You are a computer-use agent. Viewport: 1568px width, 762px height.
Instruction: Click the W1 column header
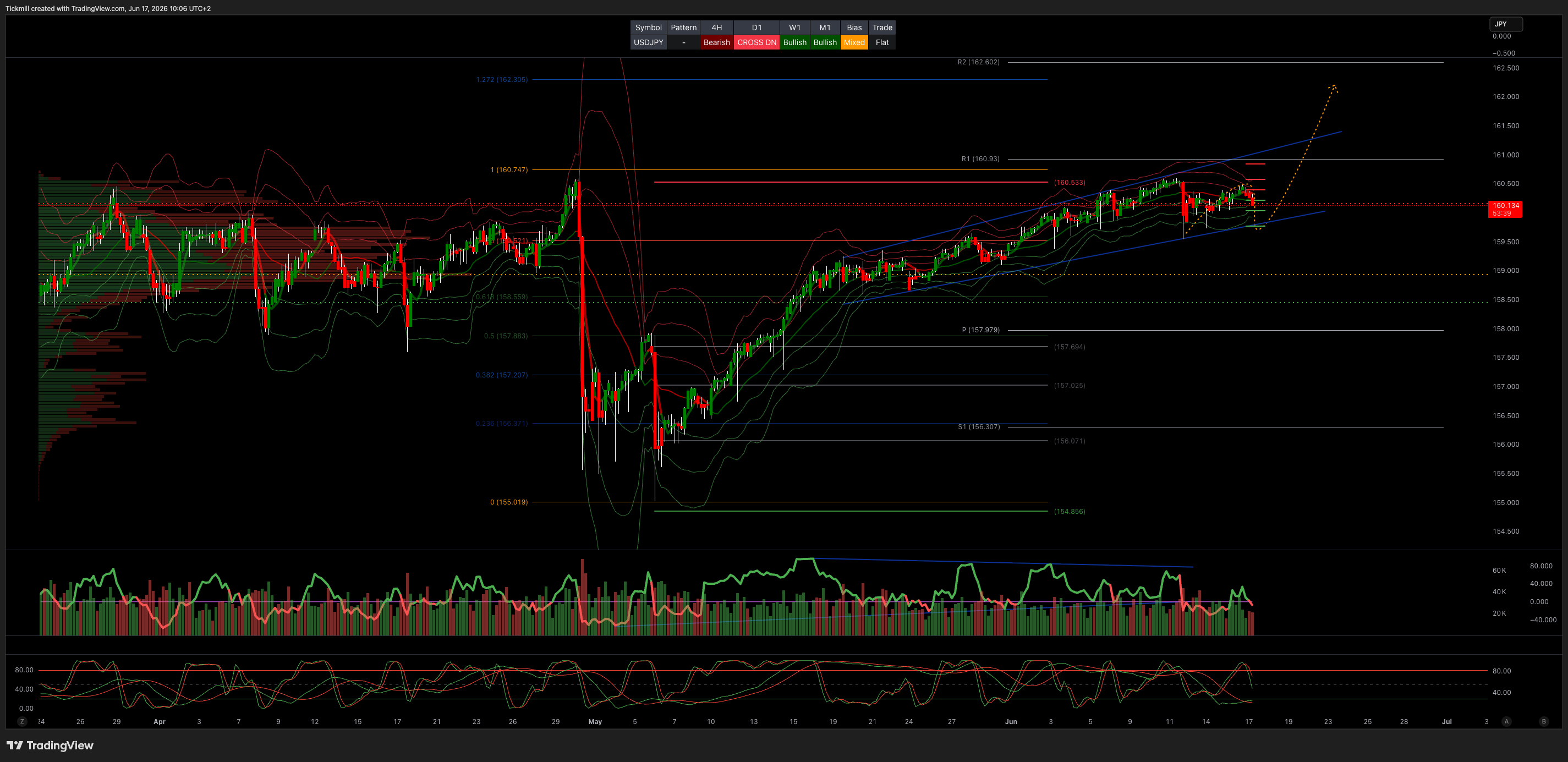point(794,28)
